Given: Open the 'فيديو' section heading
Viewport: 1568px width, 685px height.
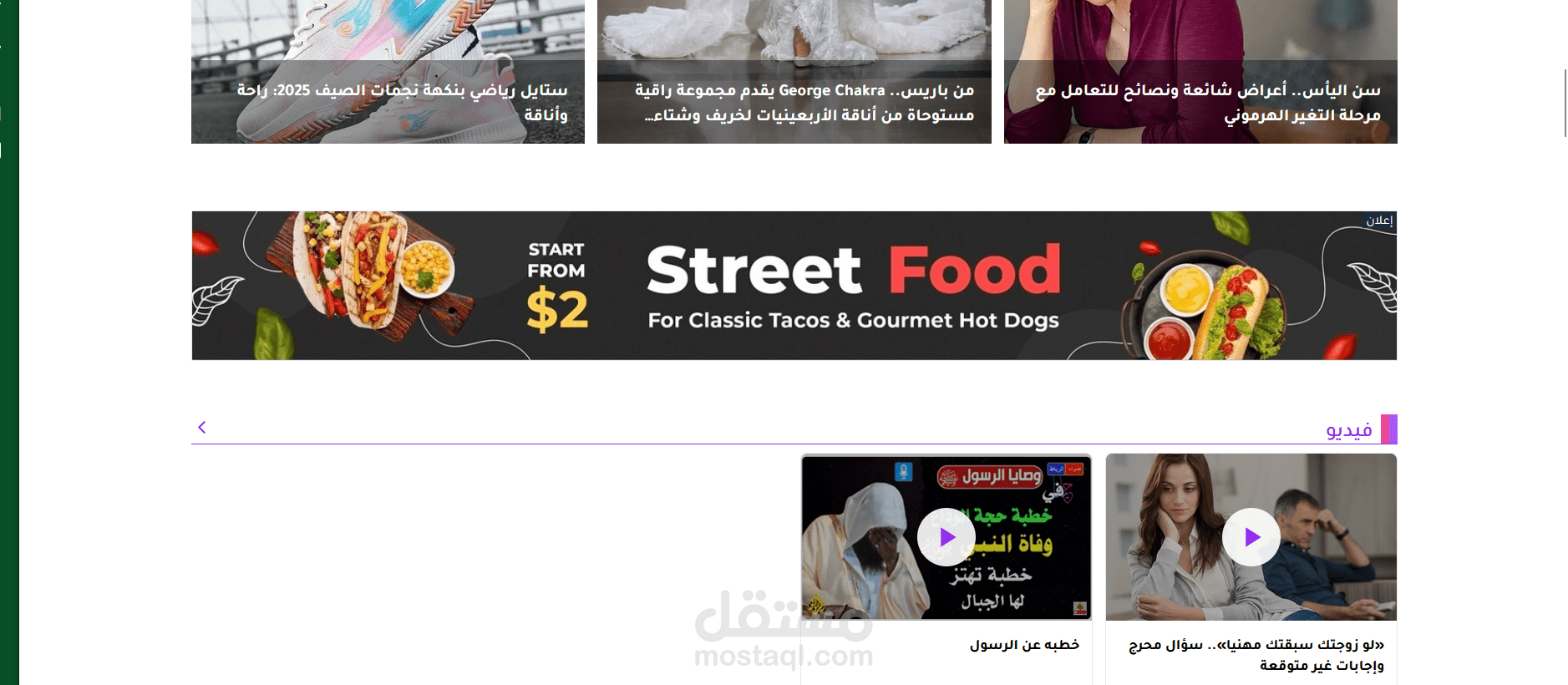Looking at the screenshot, I should pyautogui.click(x=1349, y=430).
